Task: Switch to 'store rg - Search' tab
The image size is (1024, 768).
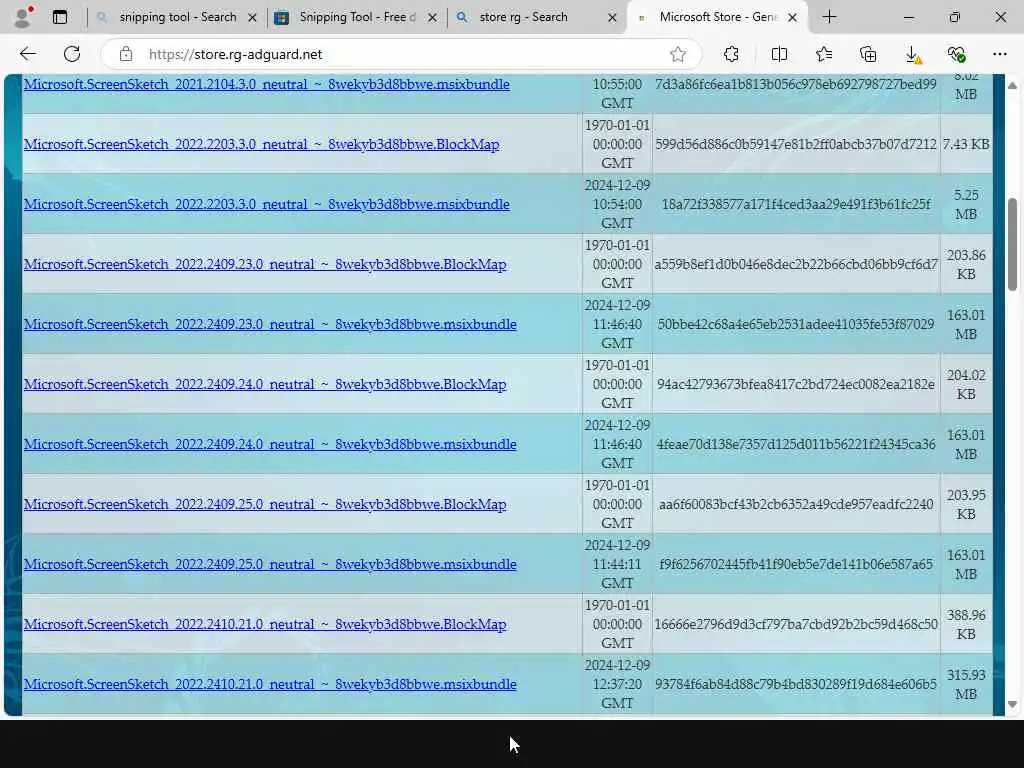Action: click(x=537, y=17)
